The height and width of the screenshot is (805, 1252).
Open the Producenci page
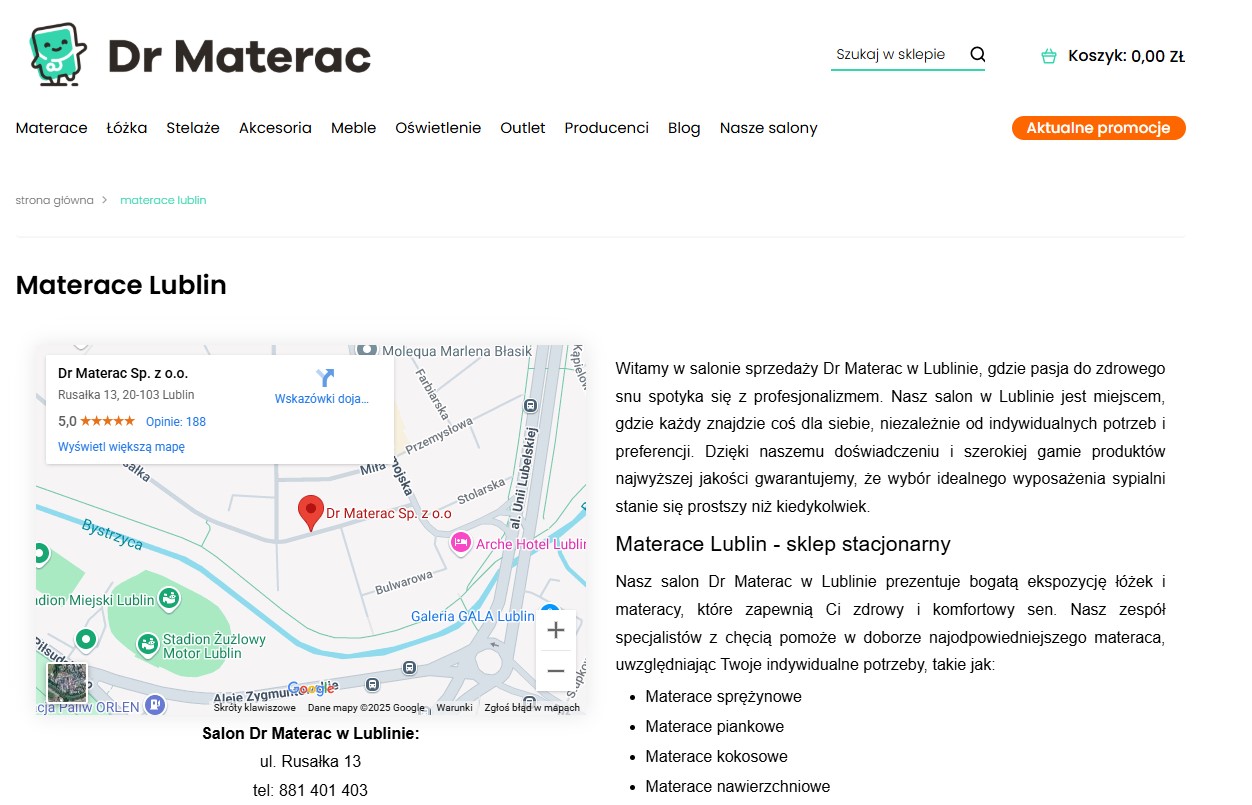(x=607, y=128)
